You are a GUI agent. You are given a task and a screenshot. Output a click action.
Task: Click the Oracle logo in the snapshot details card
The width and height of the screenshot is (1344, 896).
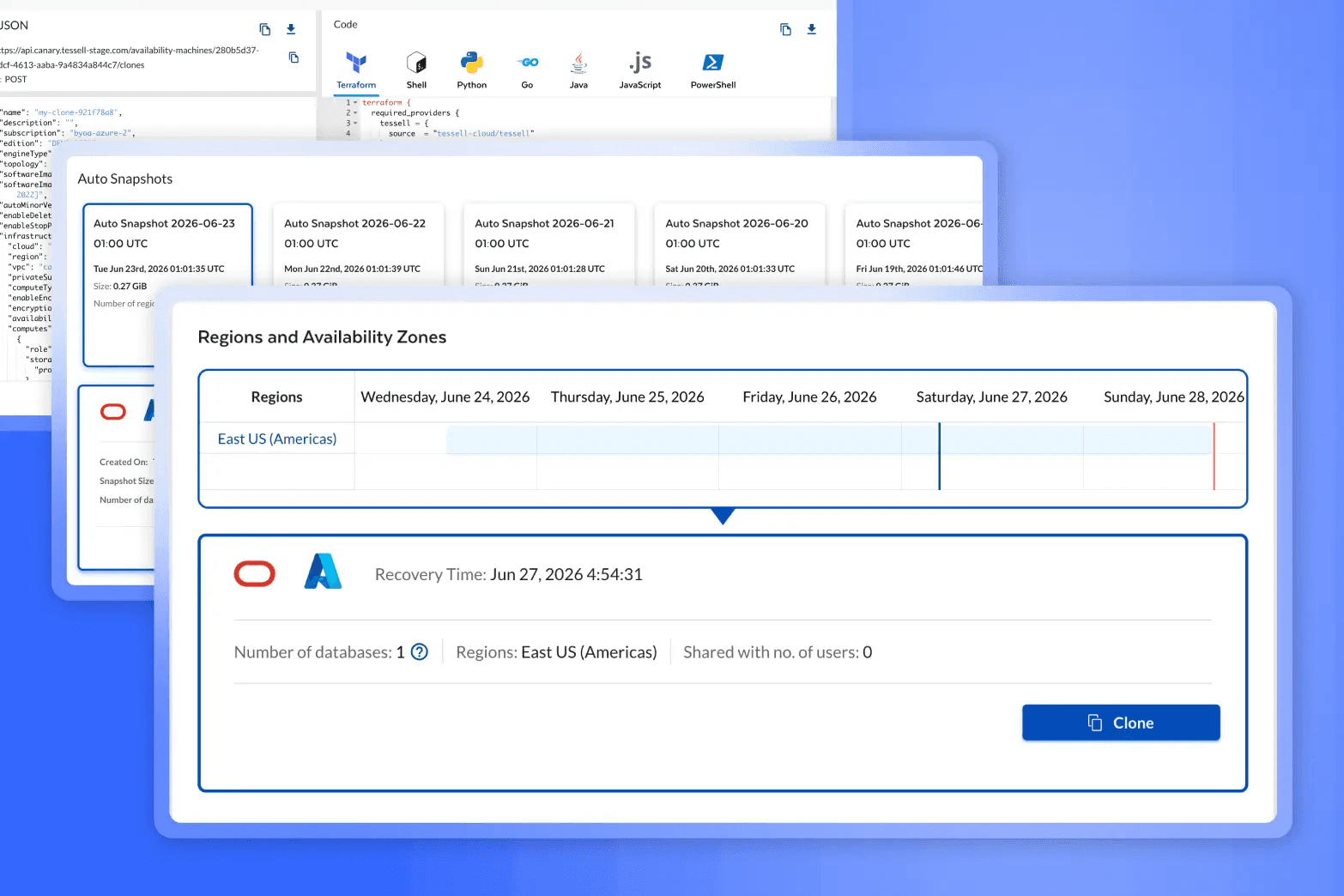click(113, 412)
